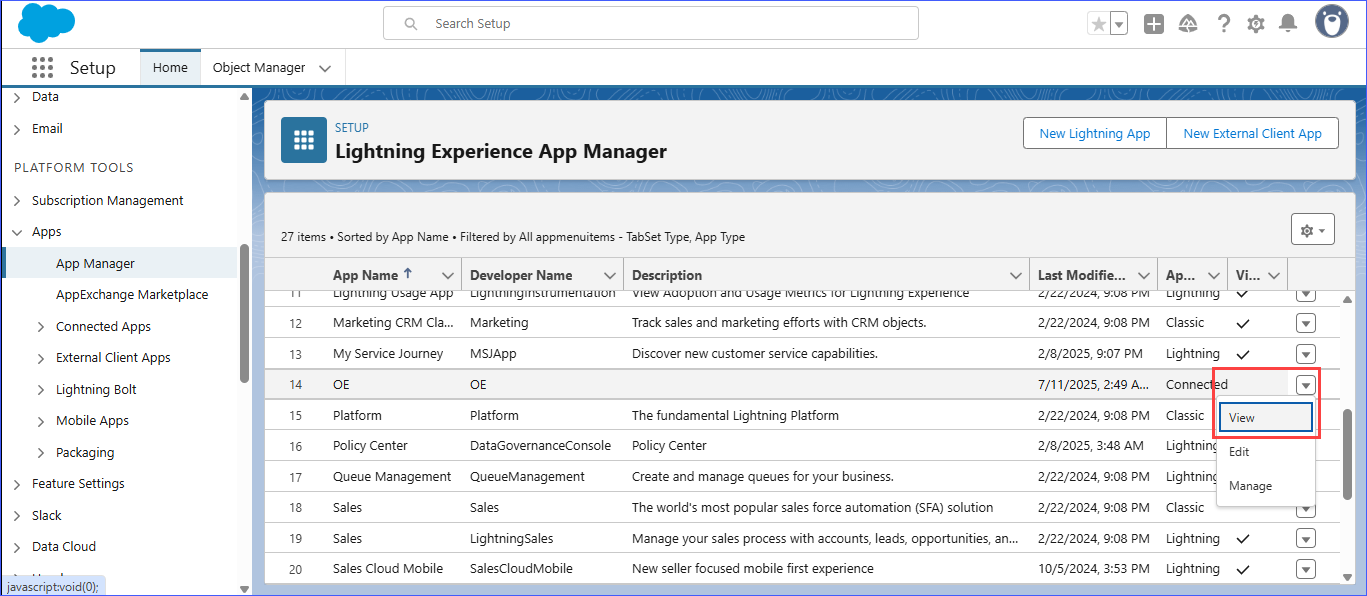Open the Help question mark icon

point(1223,24)
